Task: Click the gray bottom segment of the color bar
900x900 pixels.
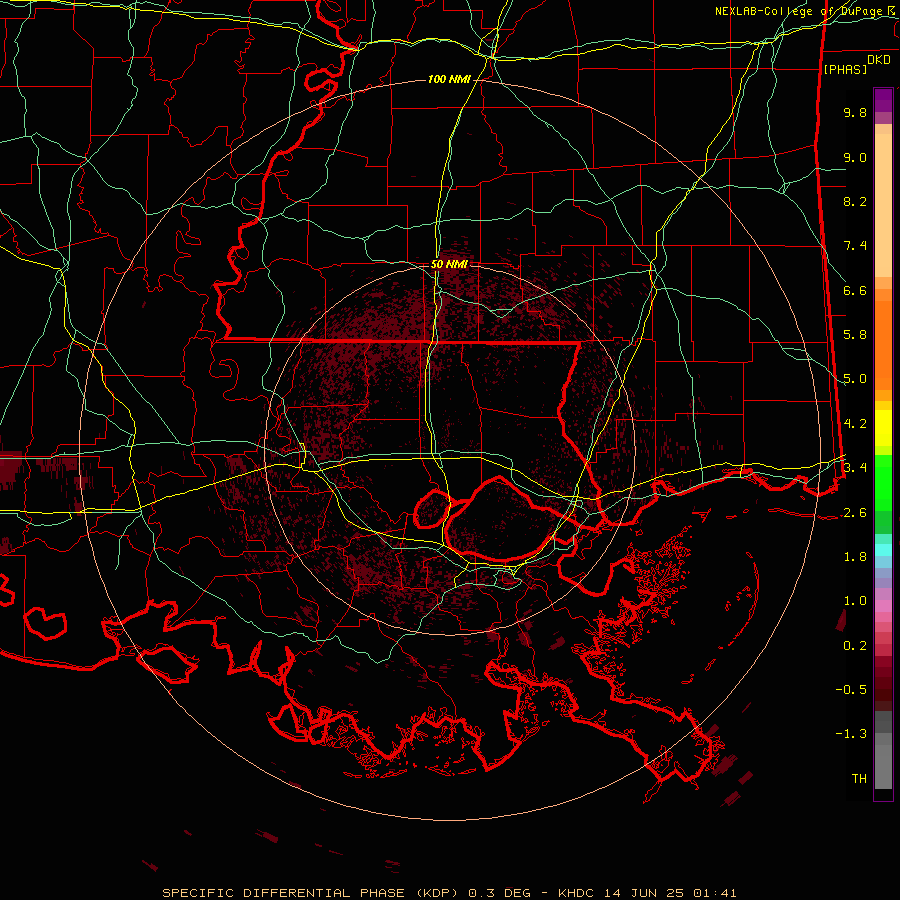Action: tap(883, 767)
